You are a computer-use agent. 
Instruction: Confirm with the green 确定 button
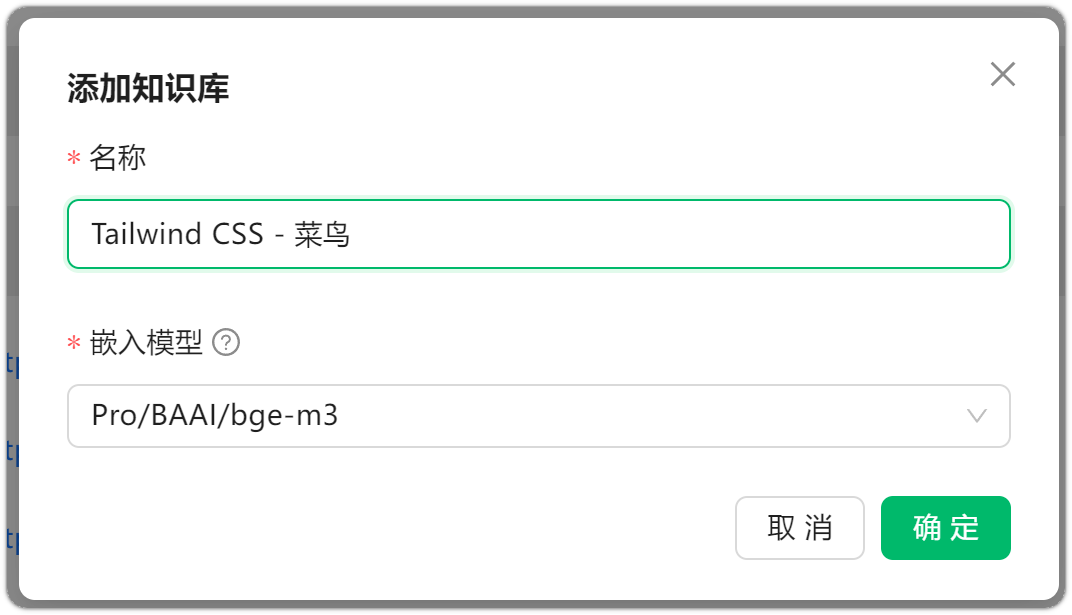[x=946, y=528]
